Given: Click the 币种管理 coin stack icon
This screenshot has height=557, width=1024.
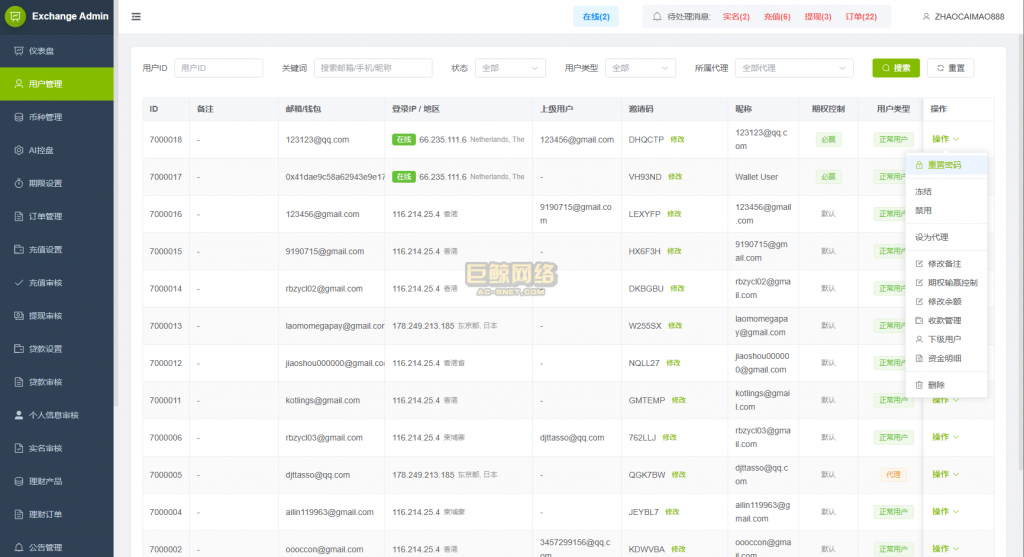Looking at the screenshot, I should click(x=18, y=117).
